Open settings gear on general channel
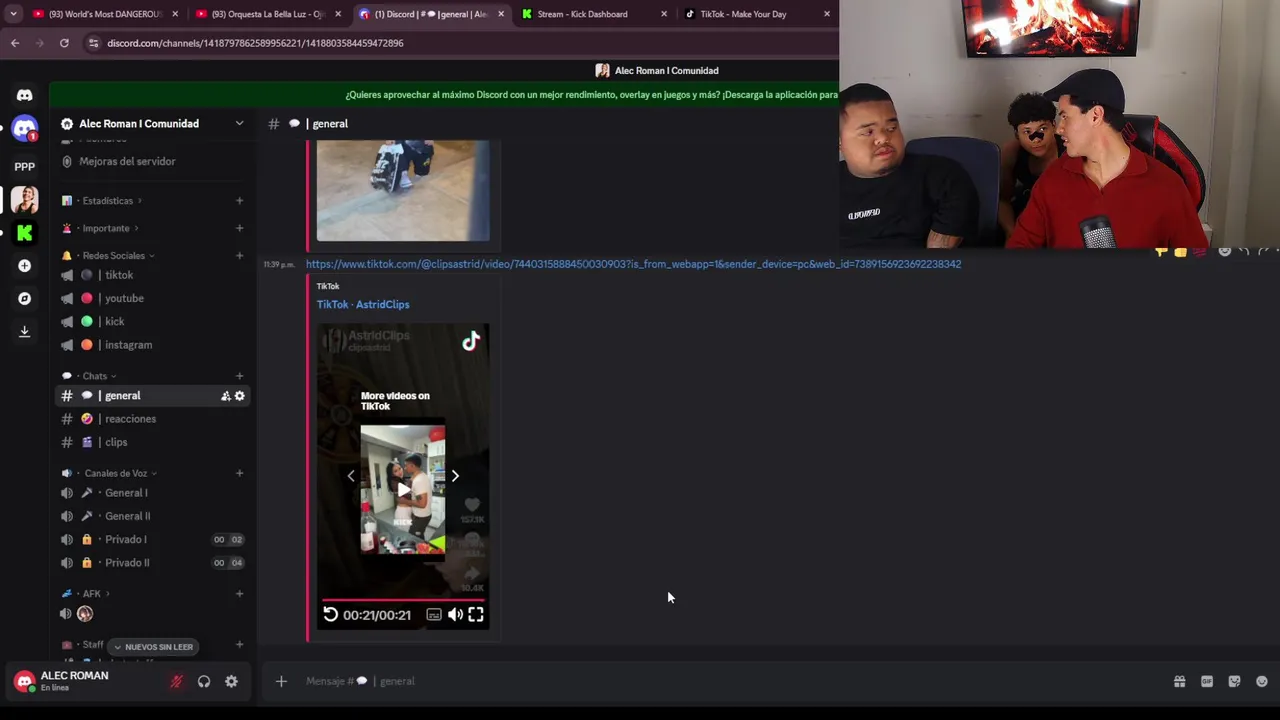1280x720 pixels. pos(239,396)
